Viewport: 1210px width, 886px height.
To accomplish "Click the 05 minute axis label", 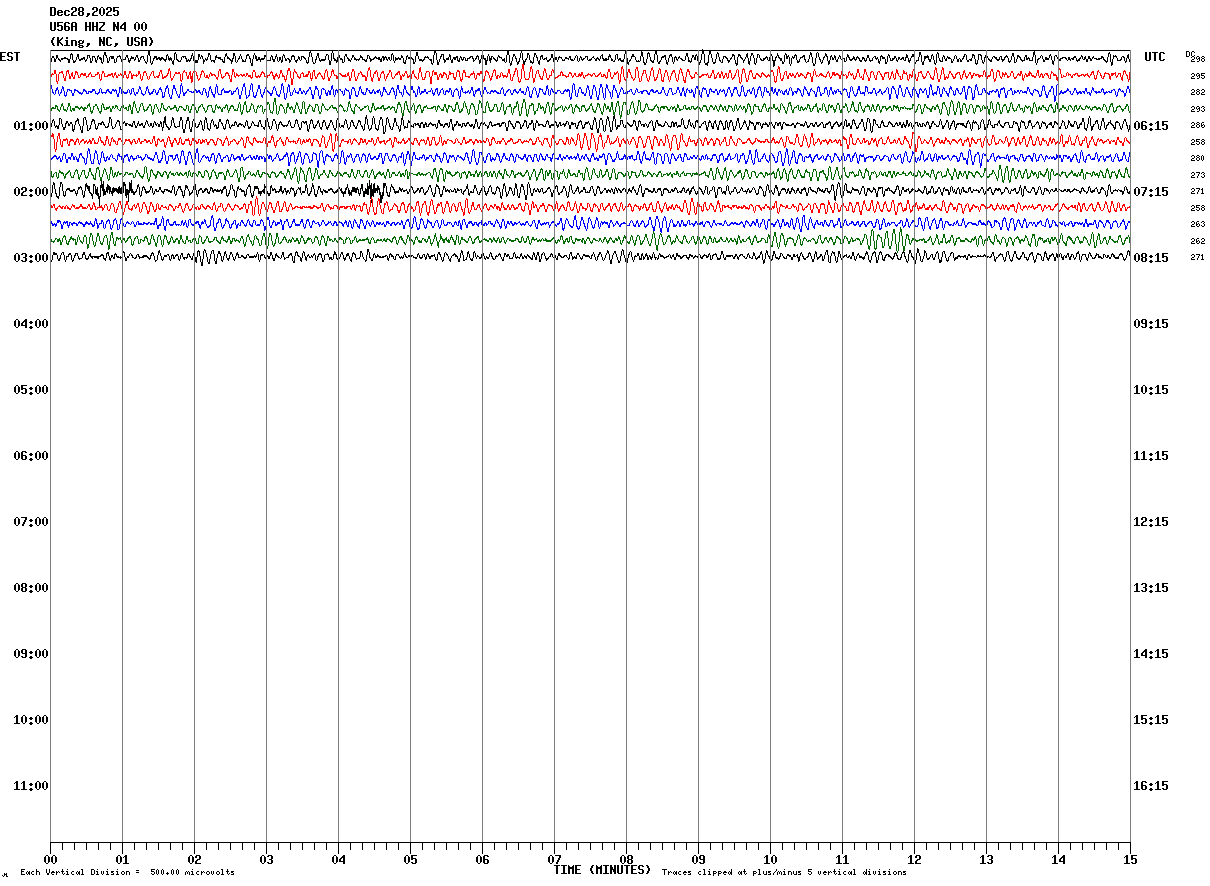I will 410,859.
